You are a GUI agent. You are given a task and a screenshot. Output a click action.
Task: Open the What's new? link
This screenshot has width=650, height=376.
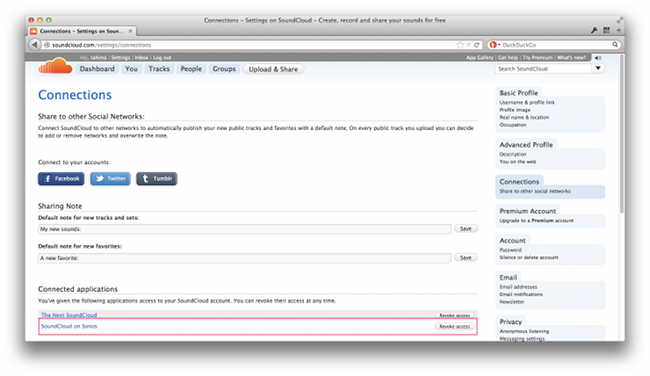(571, 58)
